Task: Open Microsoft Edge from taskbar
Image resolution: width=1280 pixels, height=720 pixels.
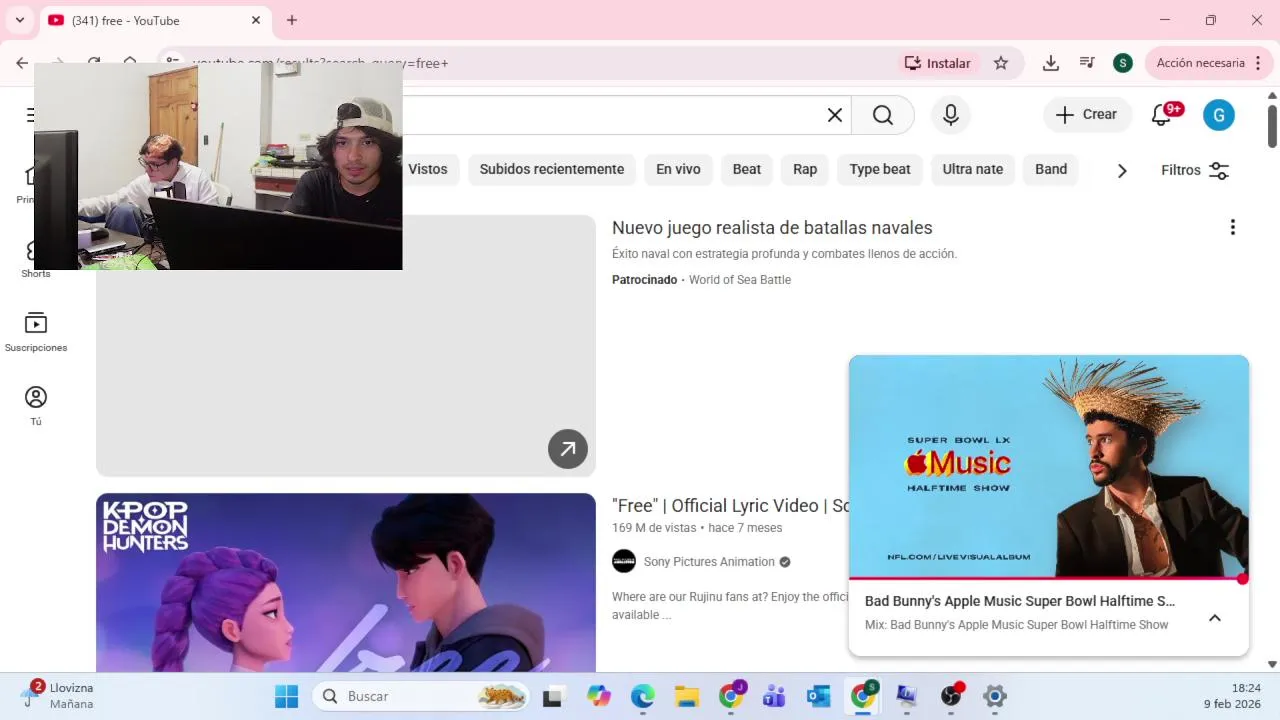Action: click(x=642, y=696)
